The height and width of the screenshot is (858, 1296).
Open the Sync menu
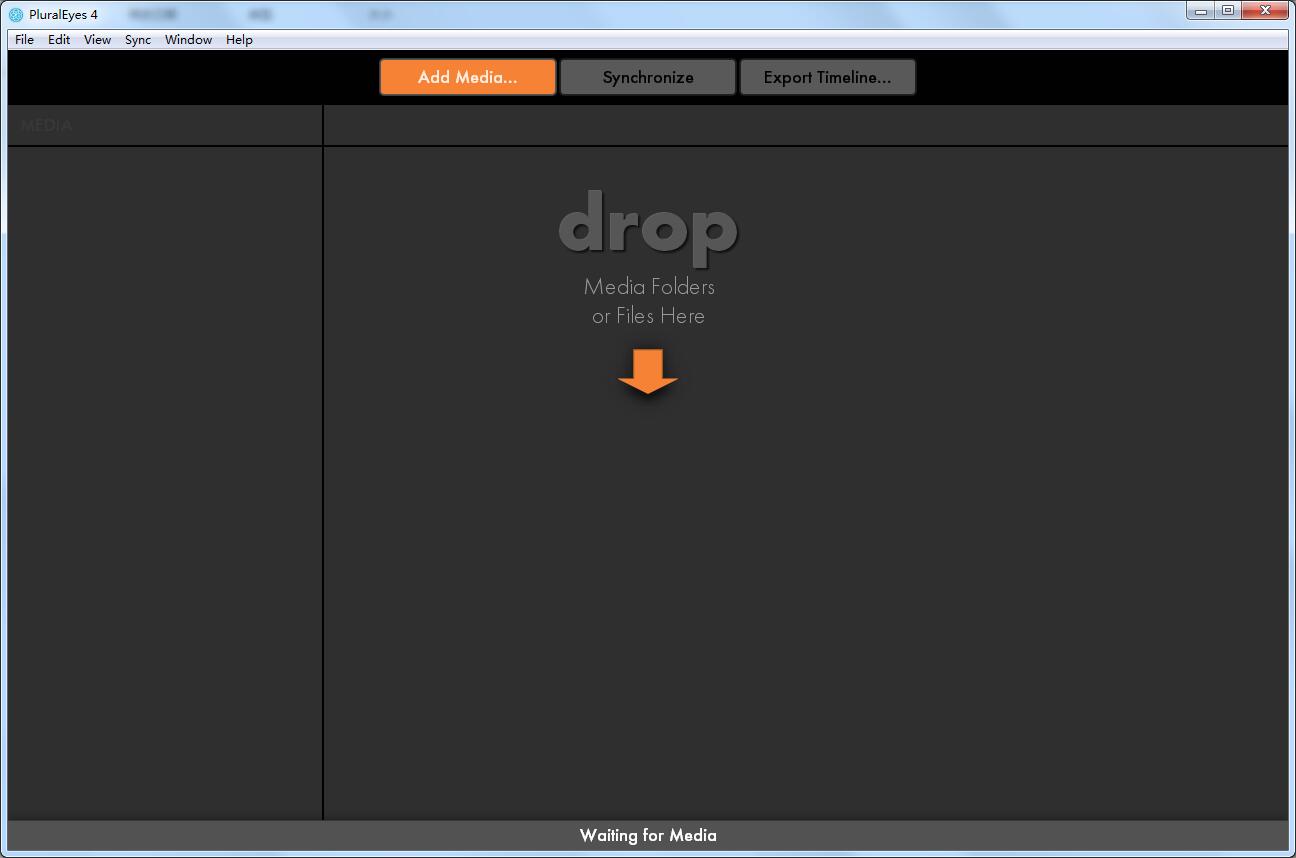tap(138, 40)
